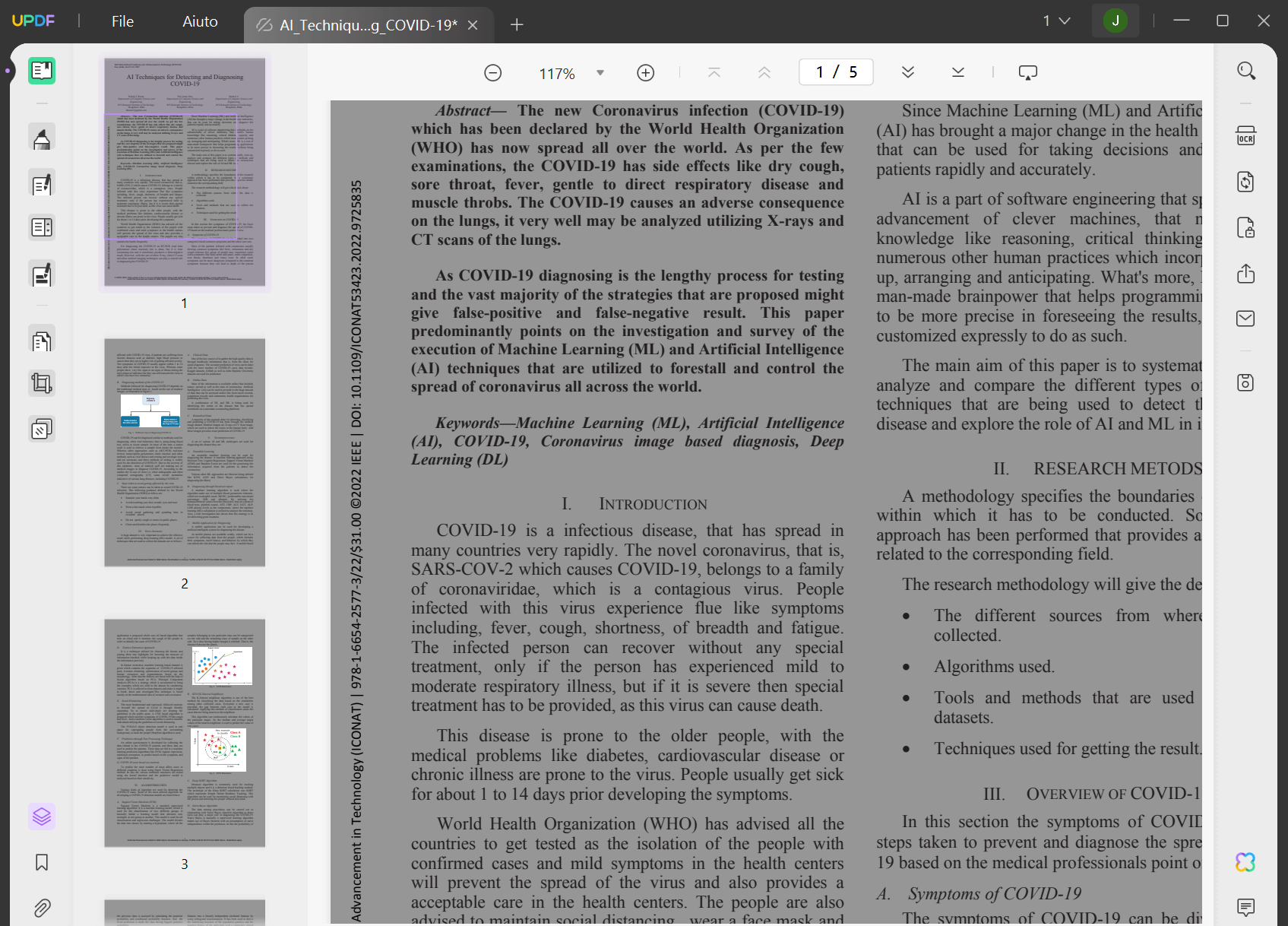Open the share document panel
Image resolution: width=1288 pixels, height=926 pixels.
point(1246,273)
